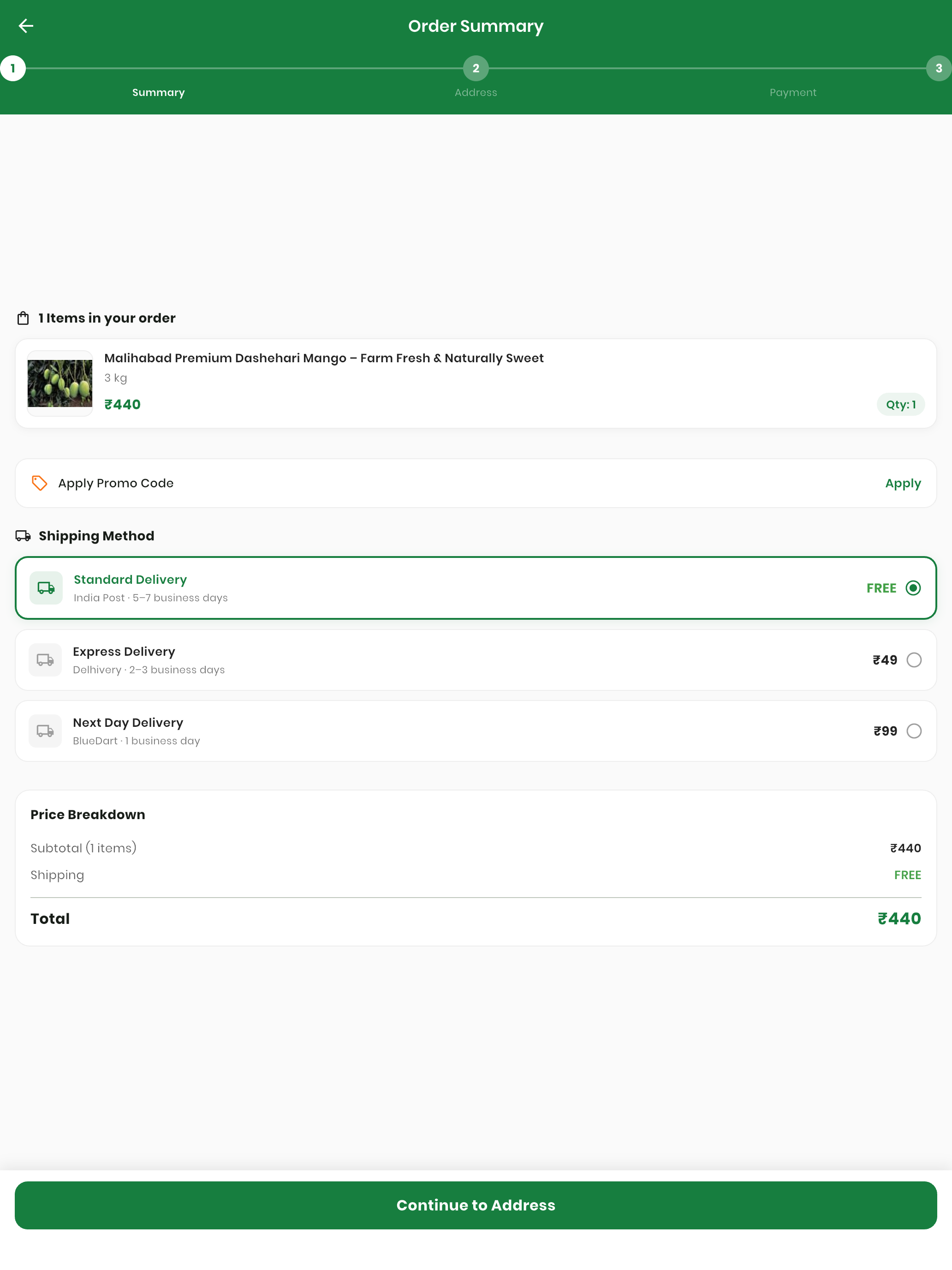Apply the promo code
Image resolution: width=952 pixels, height=1270 pixels.
coord(903,484)
